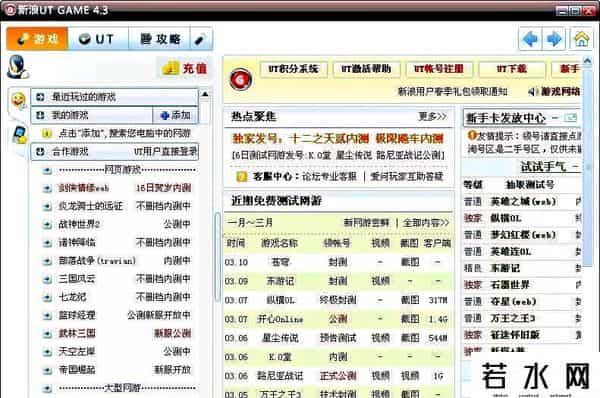Switch to the UT tab
600x398 pixels.
click(x=98, y=39)
